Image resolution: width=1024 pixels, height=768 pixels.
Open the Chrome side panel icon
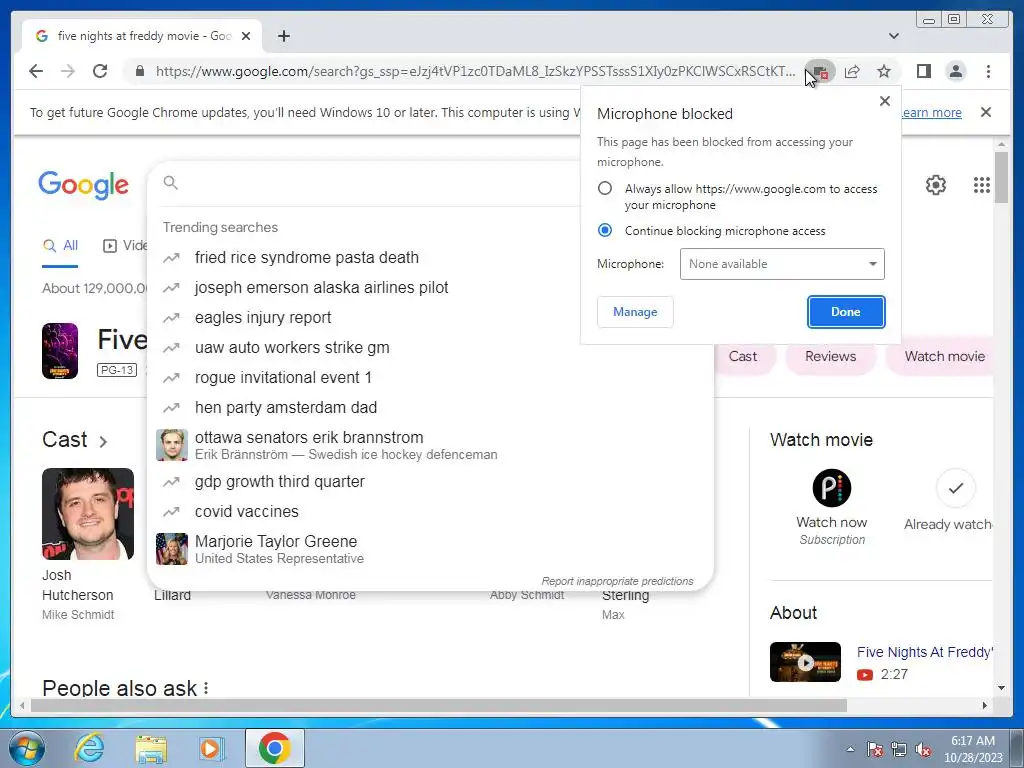pos(923,71)
